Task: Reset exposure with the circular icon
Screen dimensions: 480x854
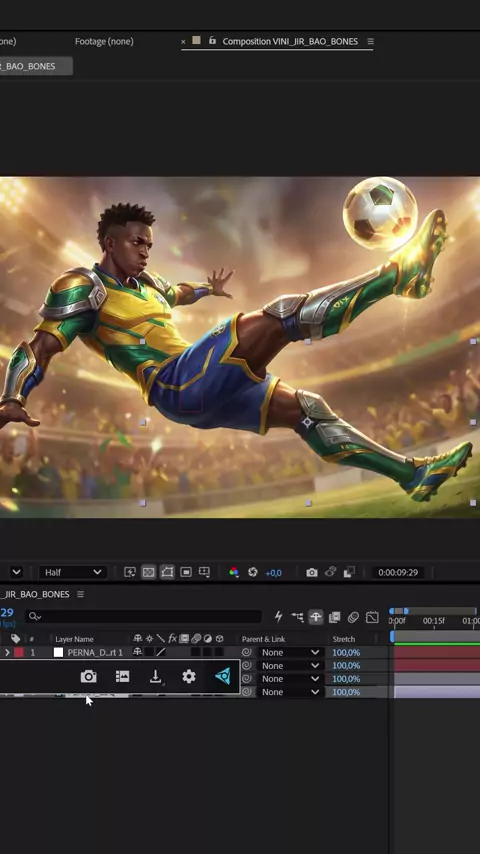Action: [252, 572]
